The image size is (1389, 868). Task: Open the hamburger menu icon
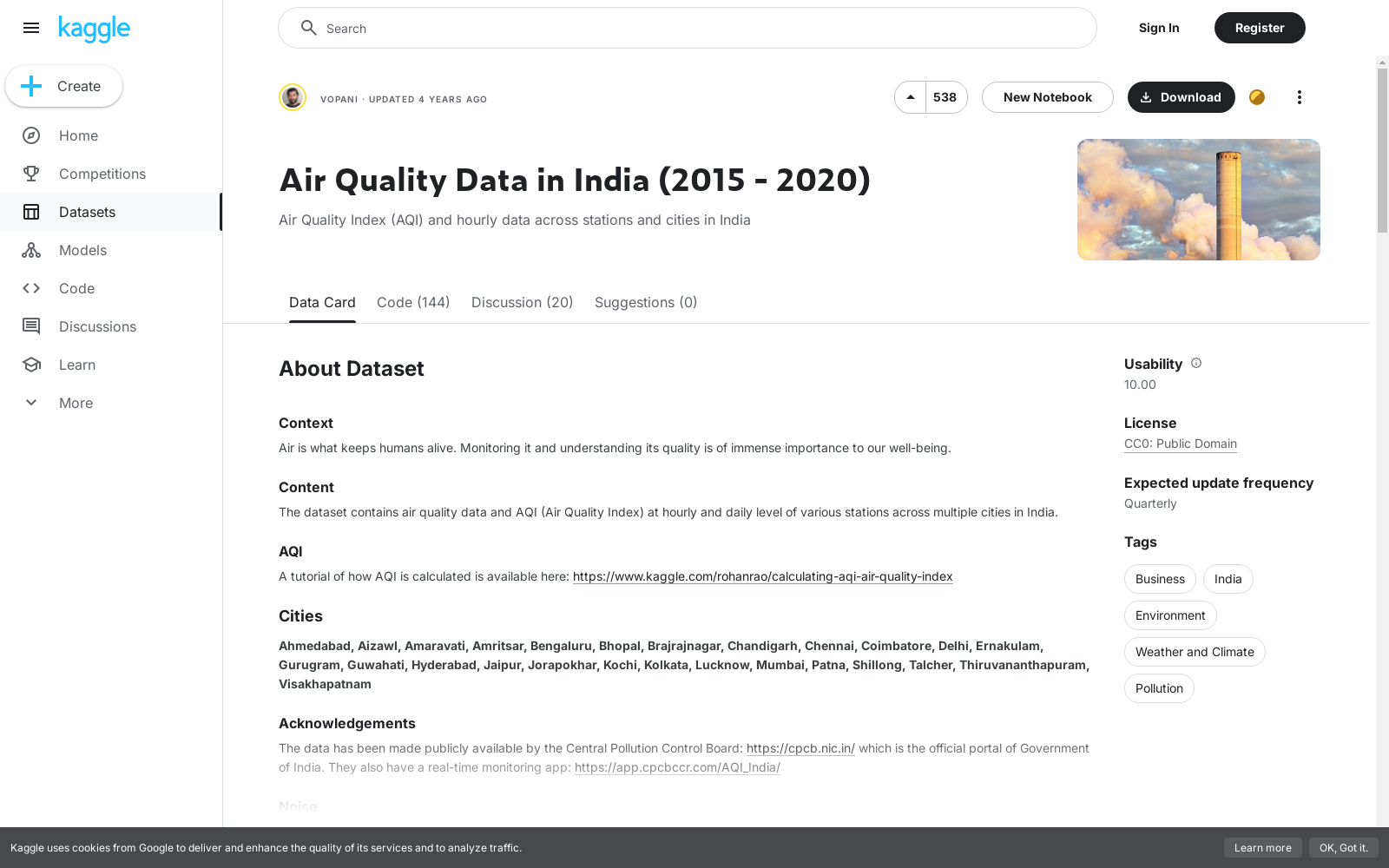click(31, 28)
